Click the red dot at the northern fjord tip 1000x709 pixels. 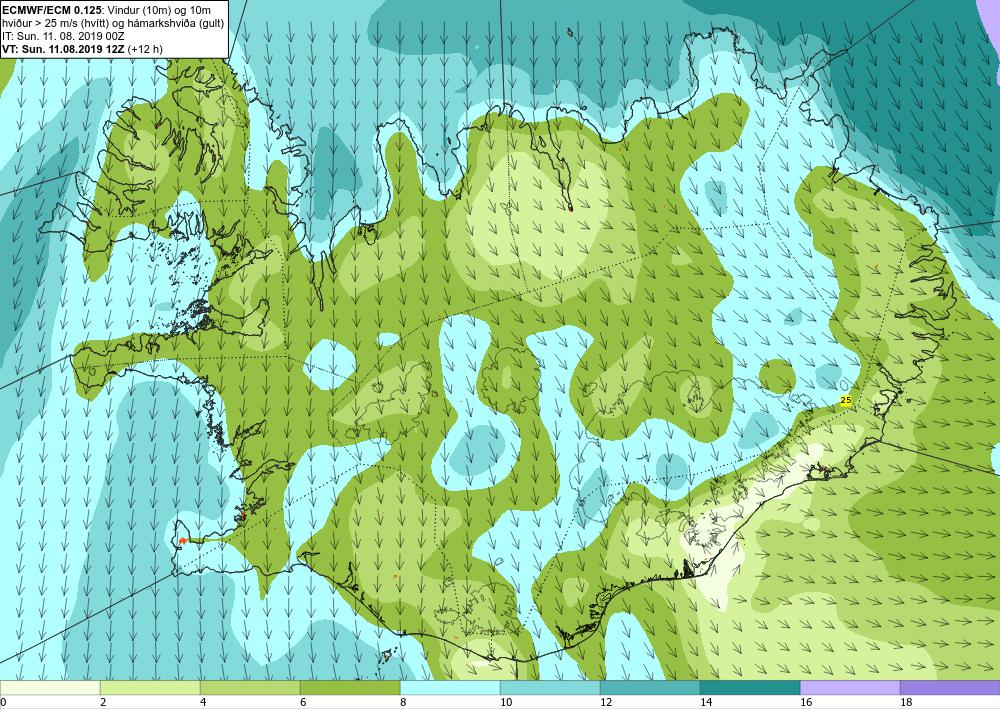[570, 208]
